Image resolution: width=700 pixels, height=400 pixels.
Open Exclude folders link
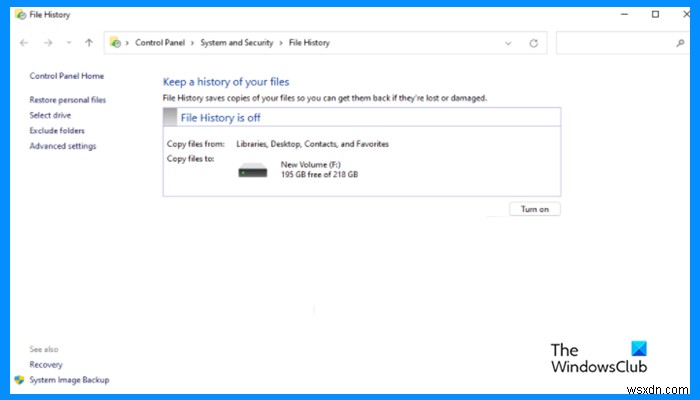pos(57,131)
